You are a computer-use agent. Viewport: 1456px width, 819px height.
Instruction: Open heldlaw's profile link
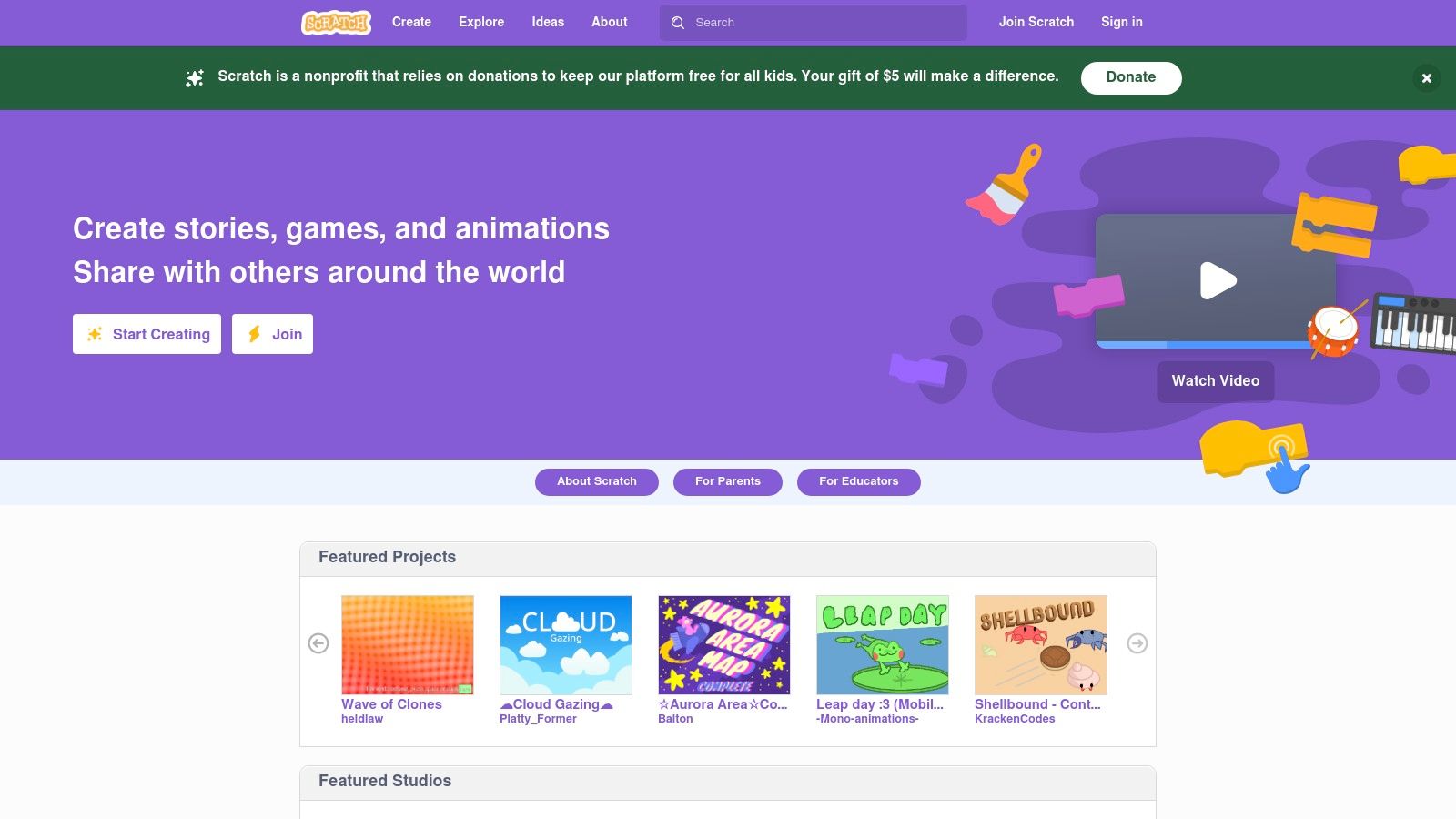pos(362,719)
